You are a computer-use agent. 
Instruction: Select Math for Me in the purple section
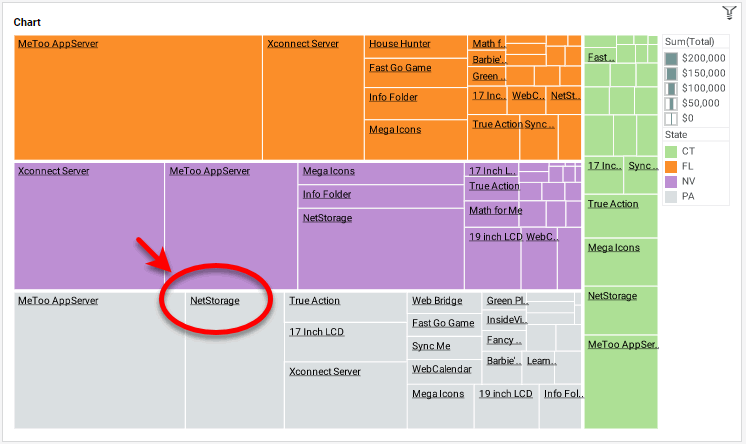tap(495, 211)
